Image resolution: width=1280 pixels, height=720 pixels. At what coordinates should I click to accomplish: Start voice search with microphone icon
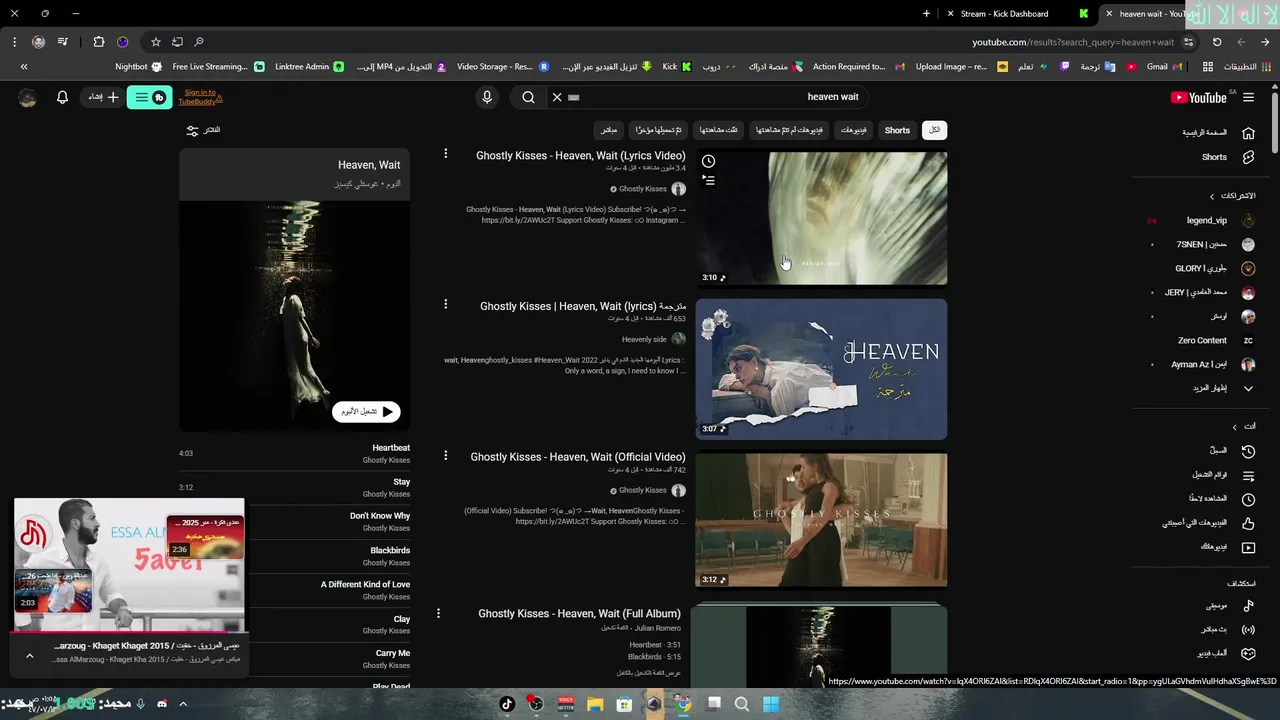pos(487,97)
